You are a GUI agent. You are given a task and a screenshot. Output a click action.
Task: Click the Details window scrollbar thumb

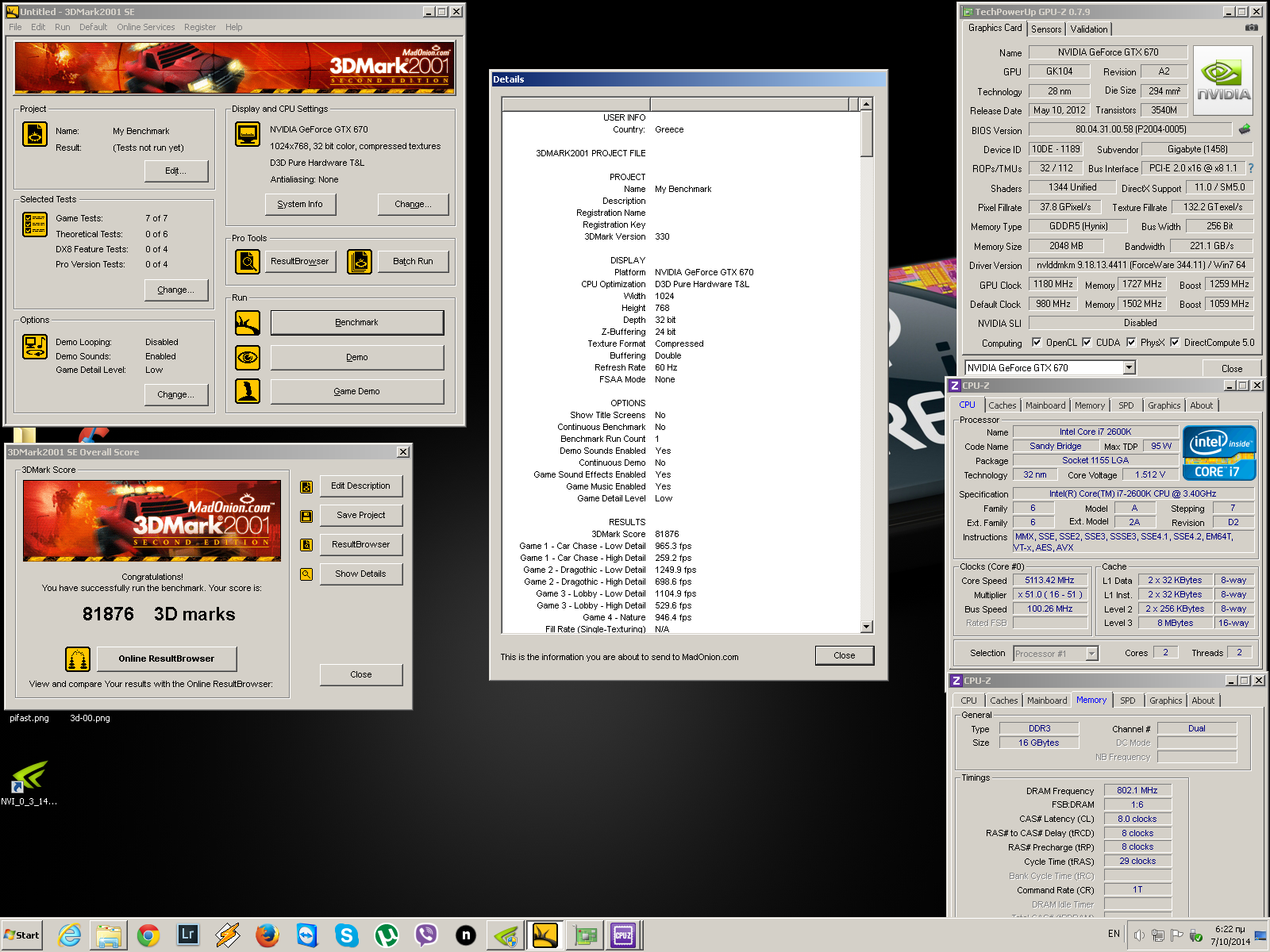click(867, 133)
